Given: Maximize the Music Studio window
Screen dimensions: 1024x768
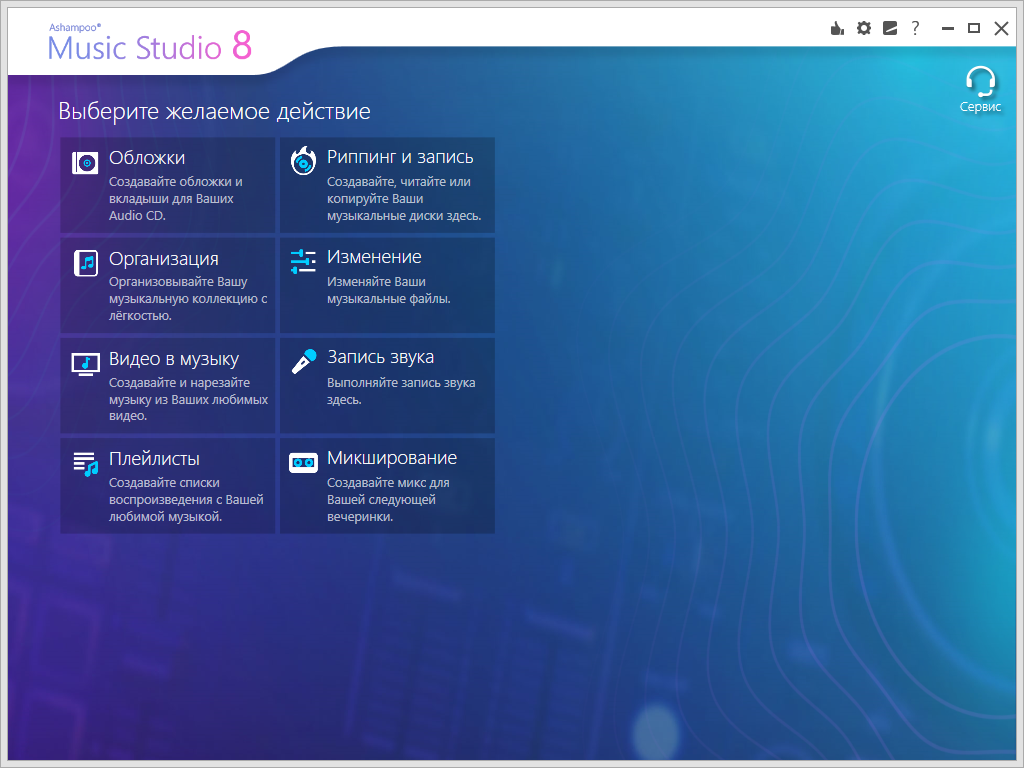Looking at the screenshot, I should pos(974,29).
